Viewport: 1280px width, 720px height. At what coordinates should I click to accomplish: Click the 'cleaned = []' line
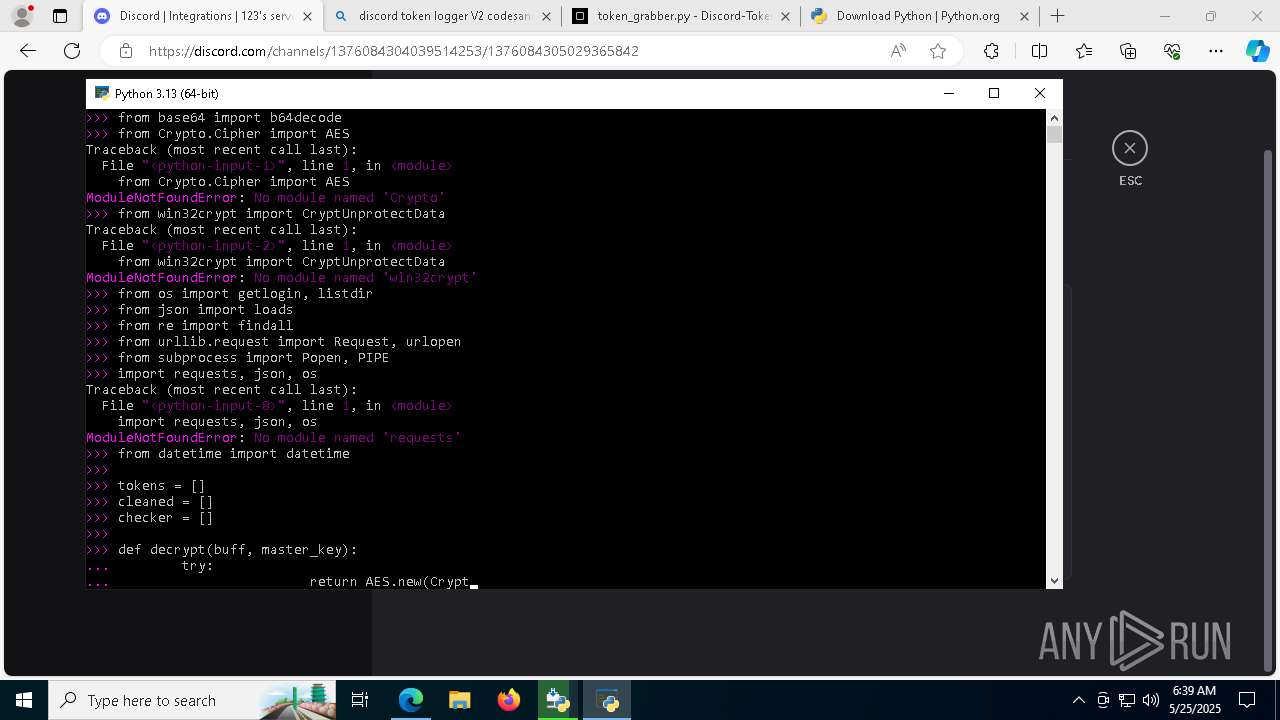[x=165, y=502]
